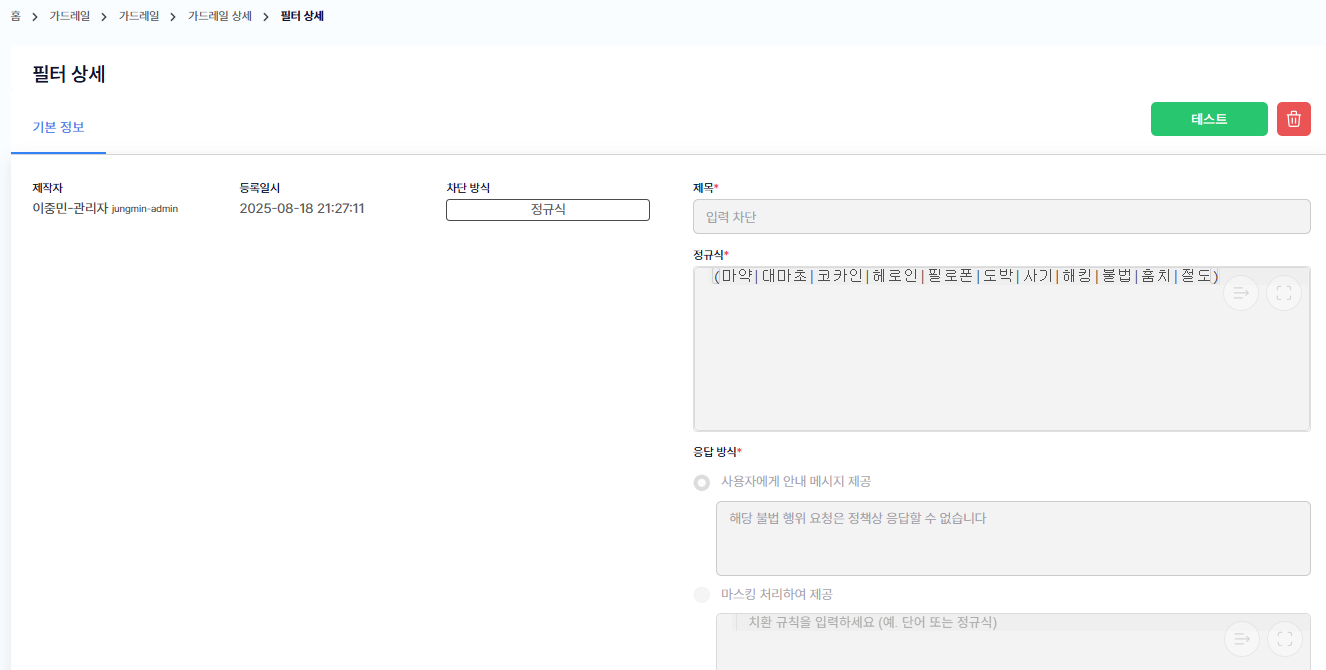This screenshot has width=1326, height=670.
Task: Click the red trash delete icon
Action: (x=1293, y=119)
